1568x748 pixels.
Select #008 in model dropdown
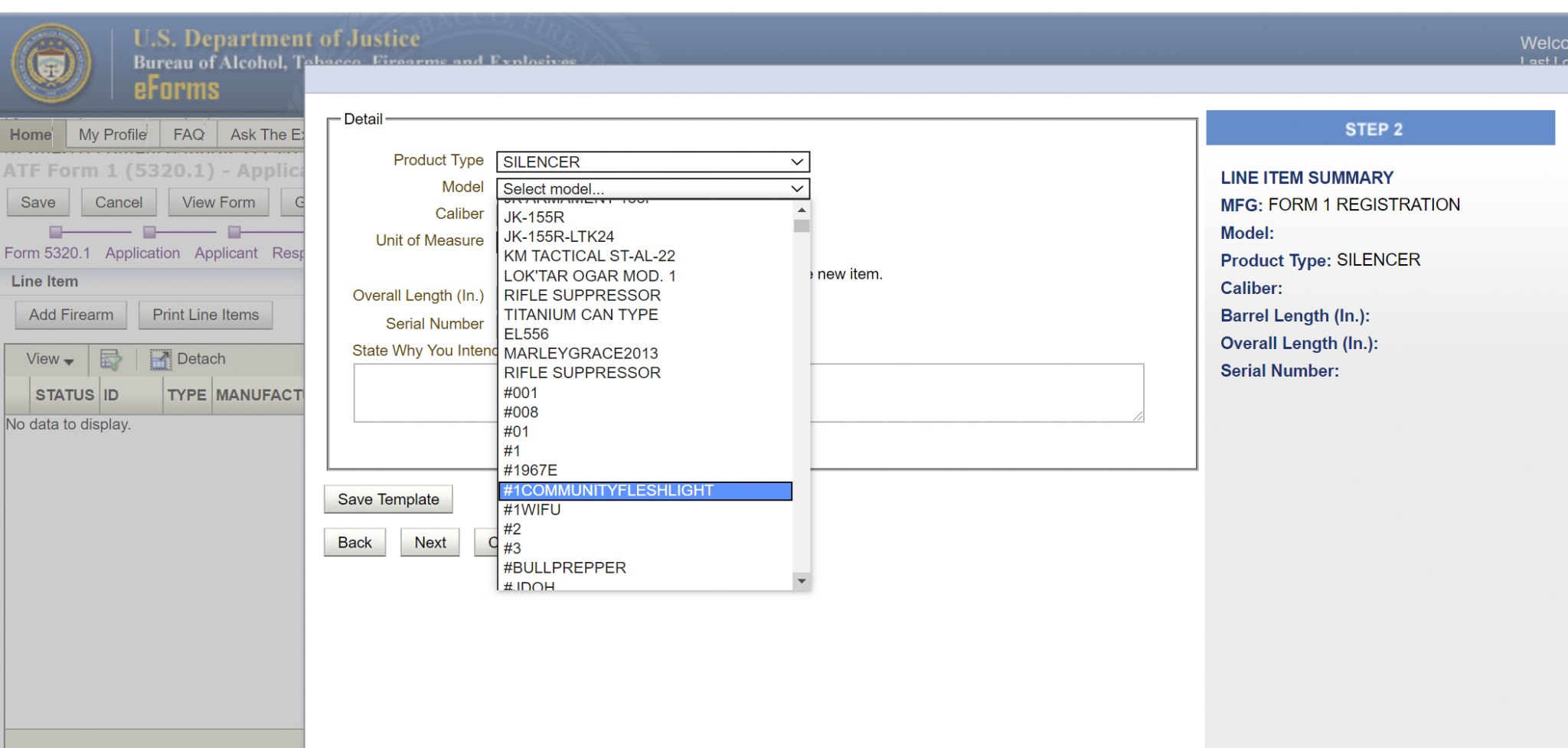click(x=645, y=412)
